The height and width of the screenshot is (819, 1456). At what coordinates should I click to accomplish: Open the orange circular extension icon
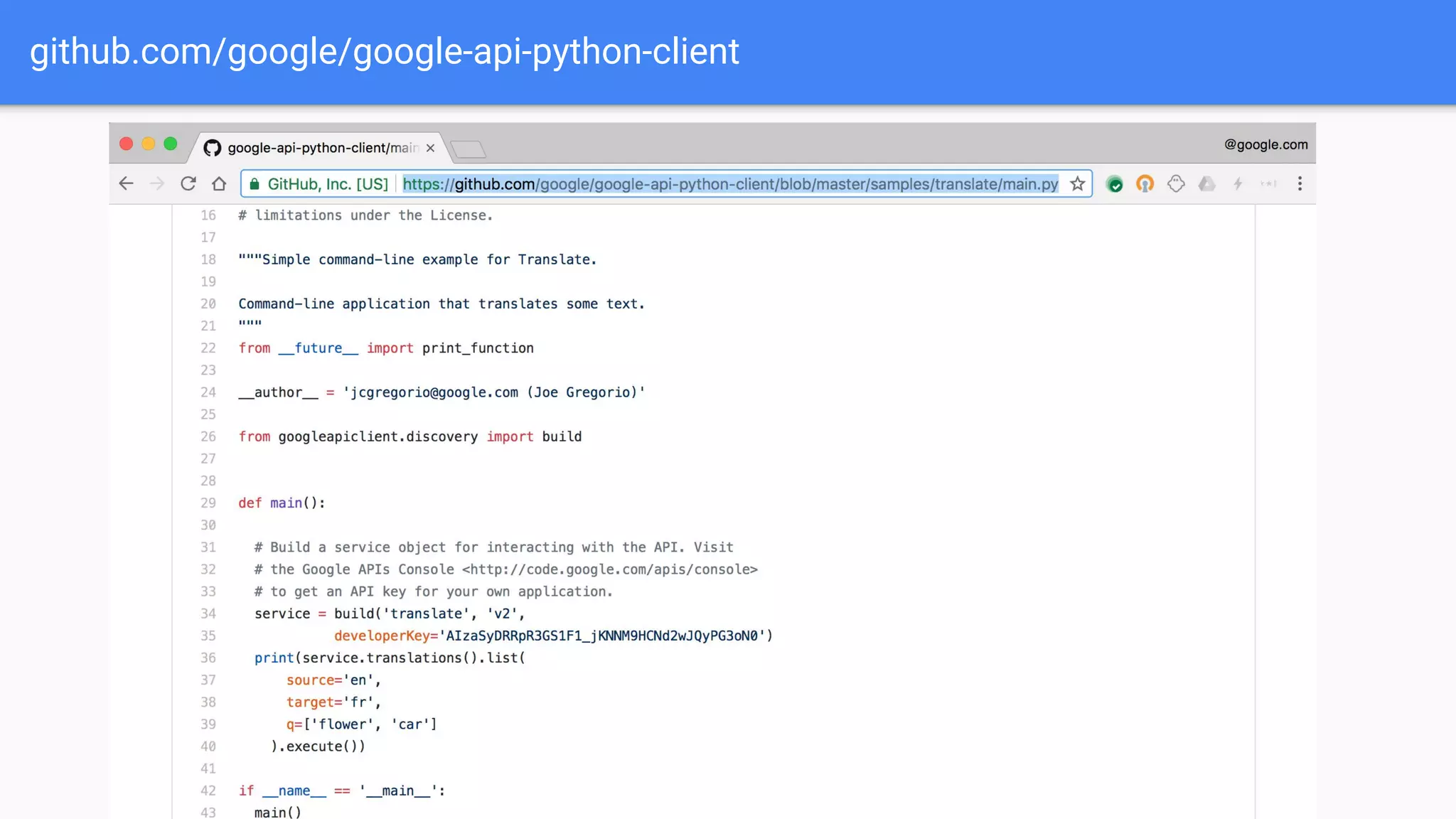1145,184
